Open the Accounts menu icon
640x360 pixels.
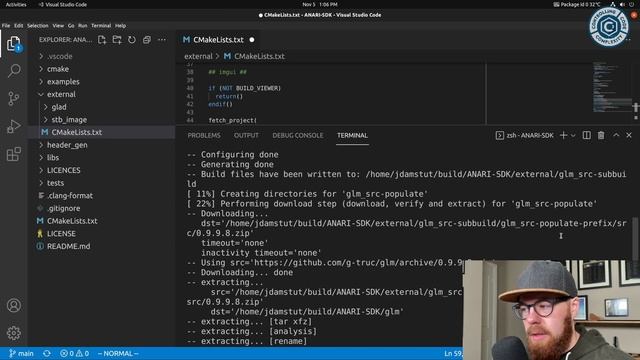click(x=13, y=305)
